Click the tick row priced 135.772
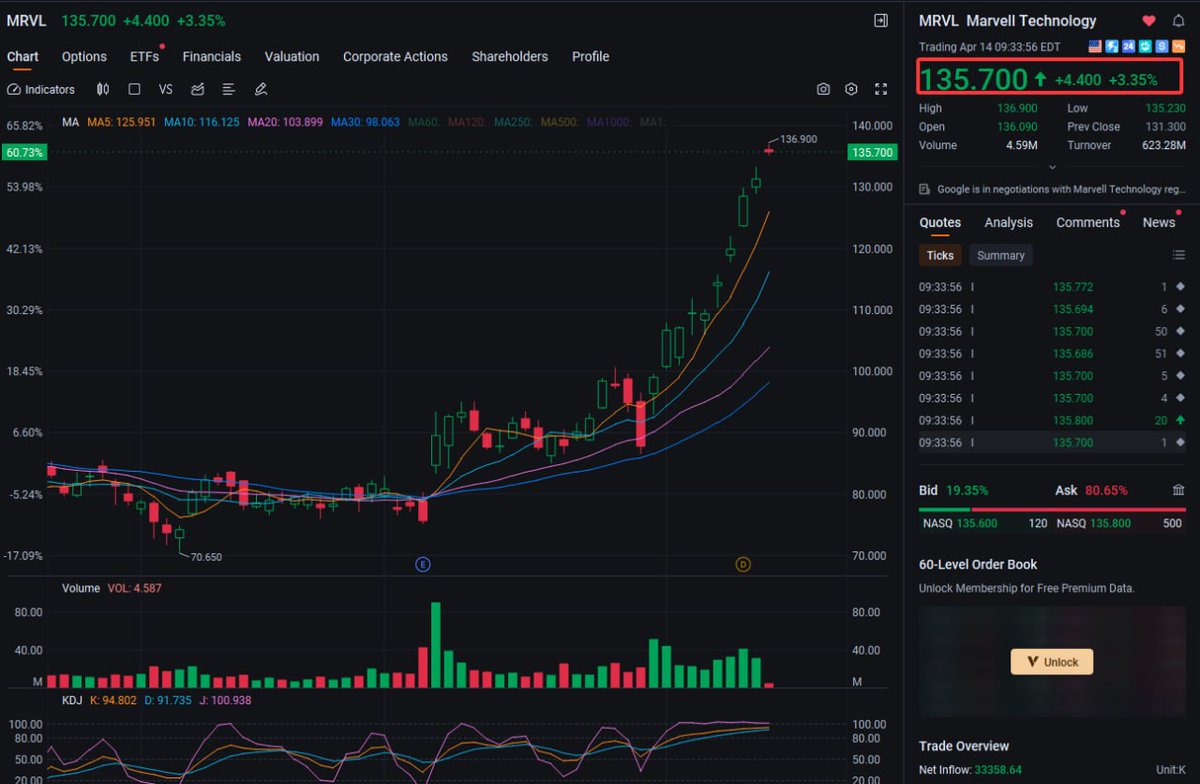The height and width of the screenshot is (784, 1200). 1052,287
